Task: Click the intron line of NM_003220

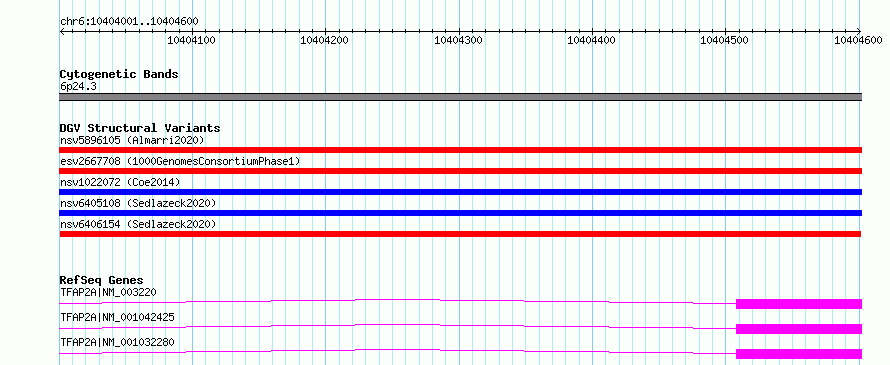Action: point(397,299)
